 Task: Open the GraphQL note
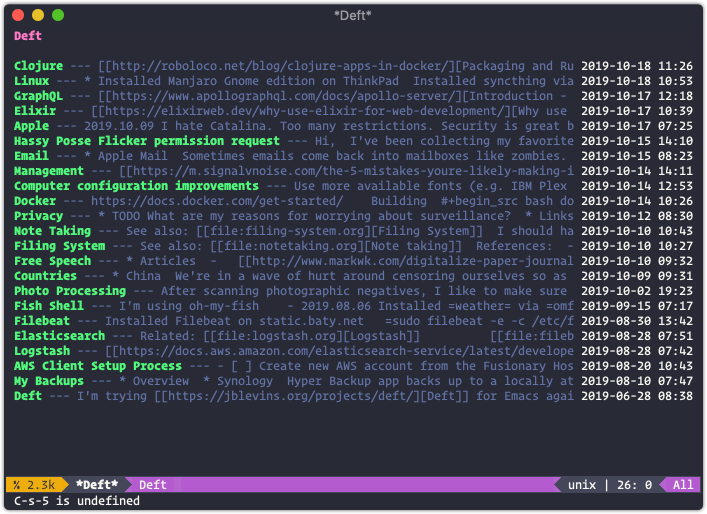(x=38, y=96)
